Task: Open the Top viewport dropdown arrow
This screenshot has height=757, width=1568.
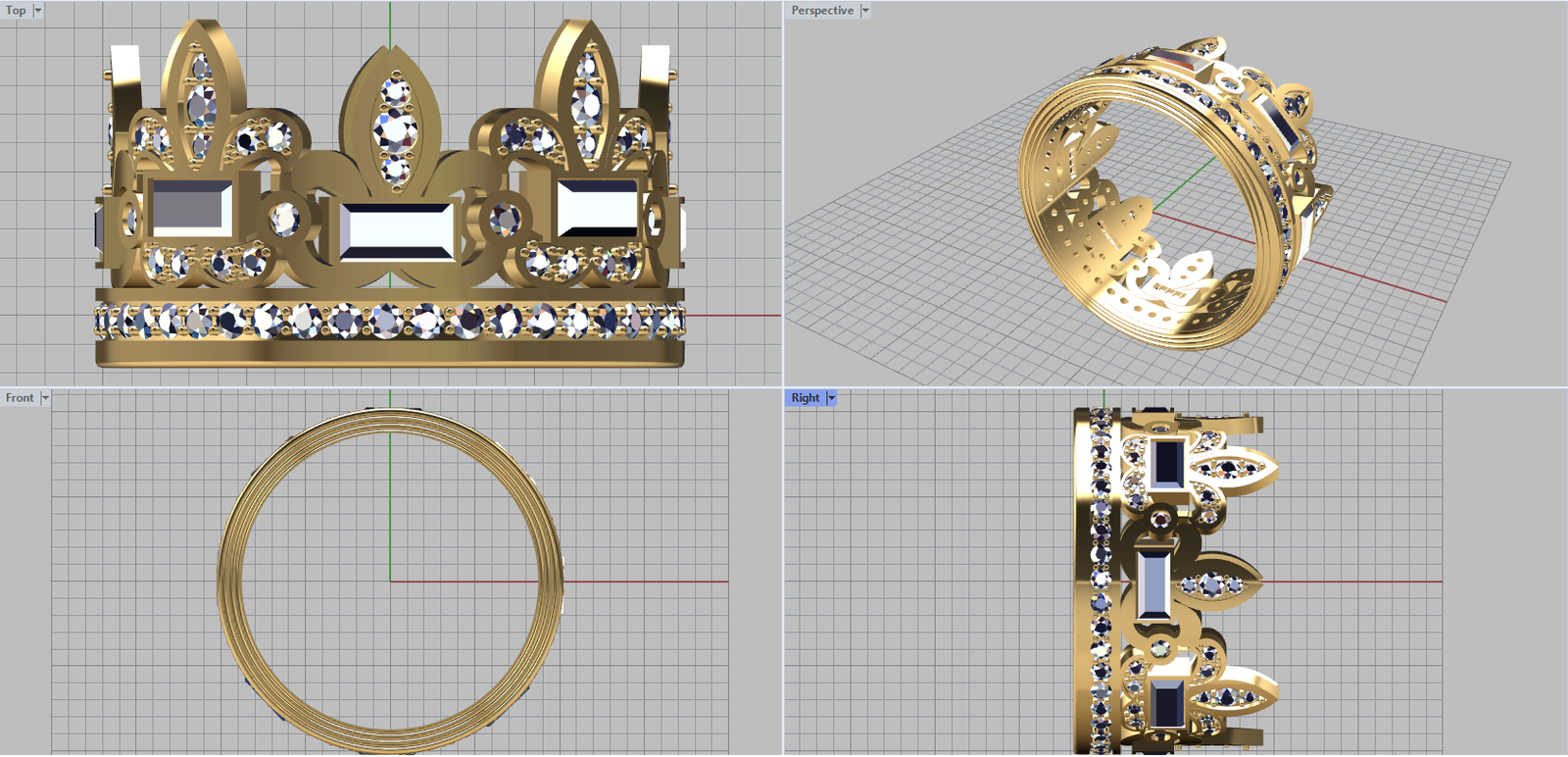Action: pyautogui.click(x=38, y=11)
